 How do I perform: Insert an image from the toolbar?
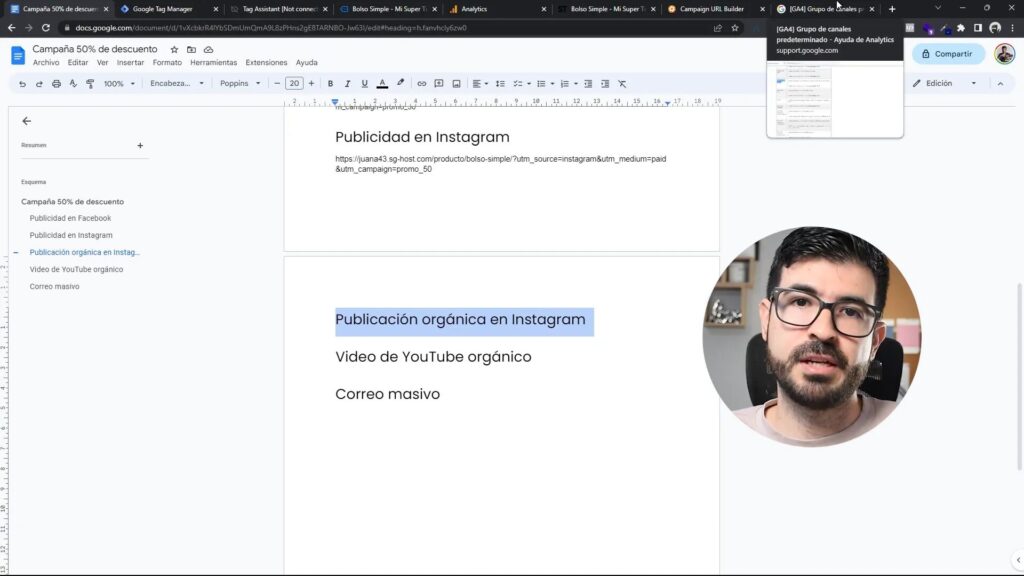456,84
